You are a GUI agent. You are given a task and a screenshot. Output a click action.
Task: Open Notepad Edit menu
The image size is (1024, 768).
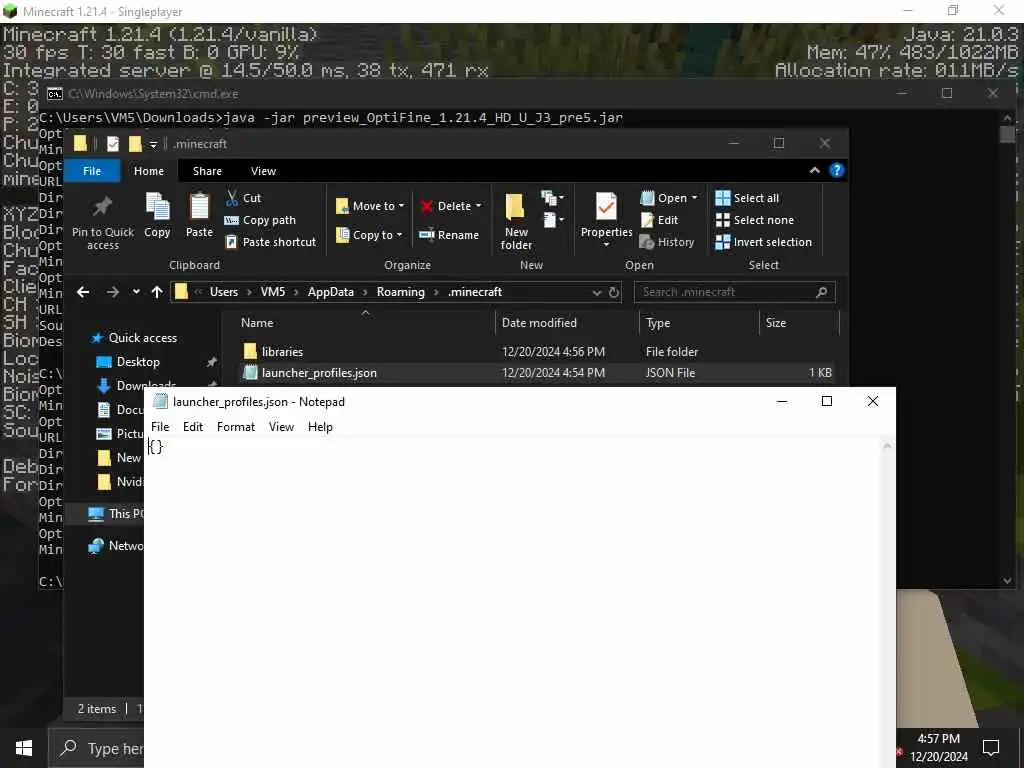[x=193, y=426]
